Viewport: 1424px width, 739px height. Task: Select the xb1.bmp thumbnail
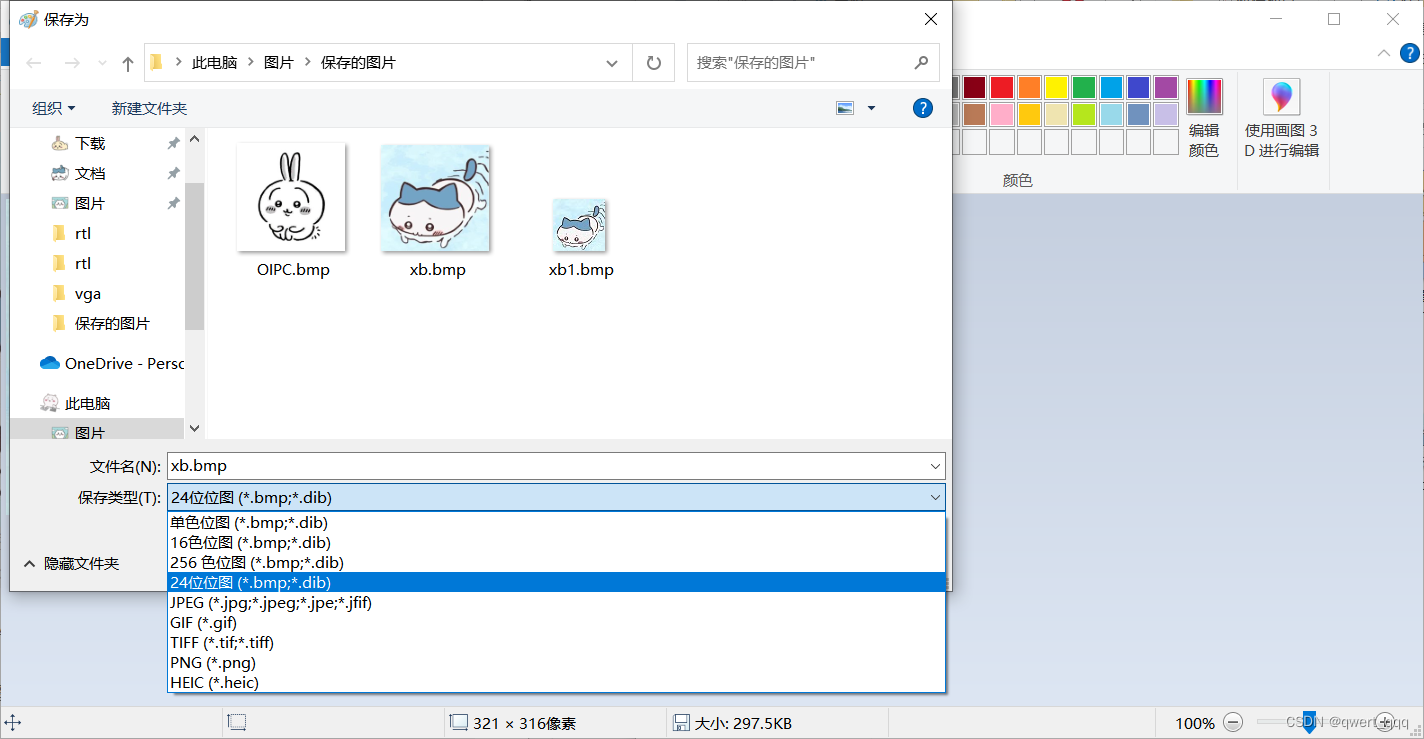tap(581, 225)
